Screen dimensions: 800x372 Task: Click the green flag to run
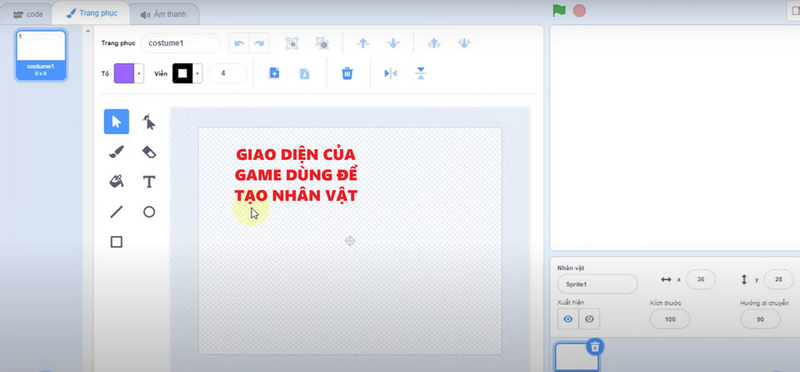[559, 11]
